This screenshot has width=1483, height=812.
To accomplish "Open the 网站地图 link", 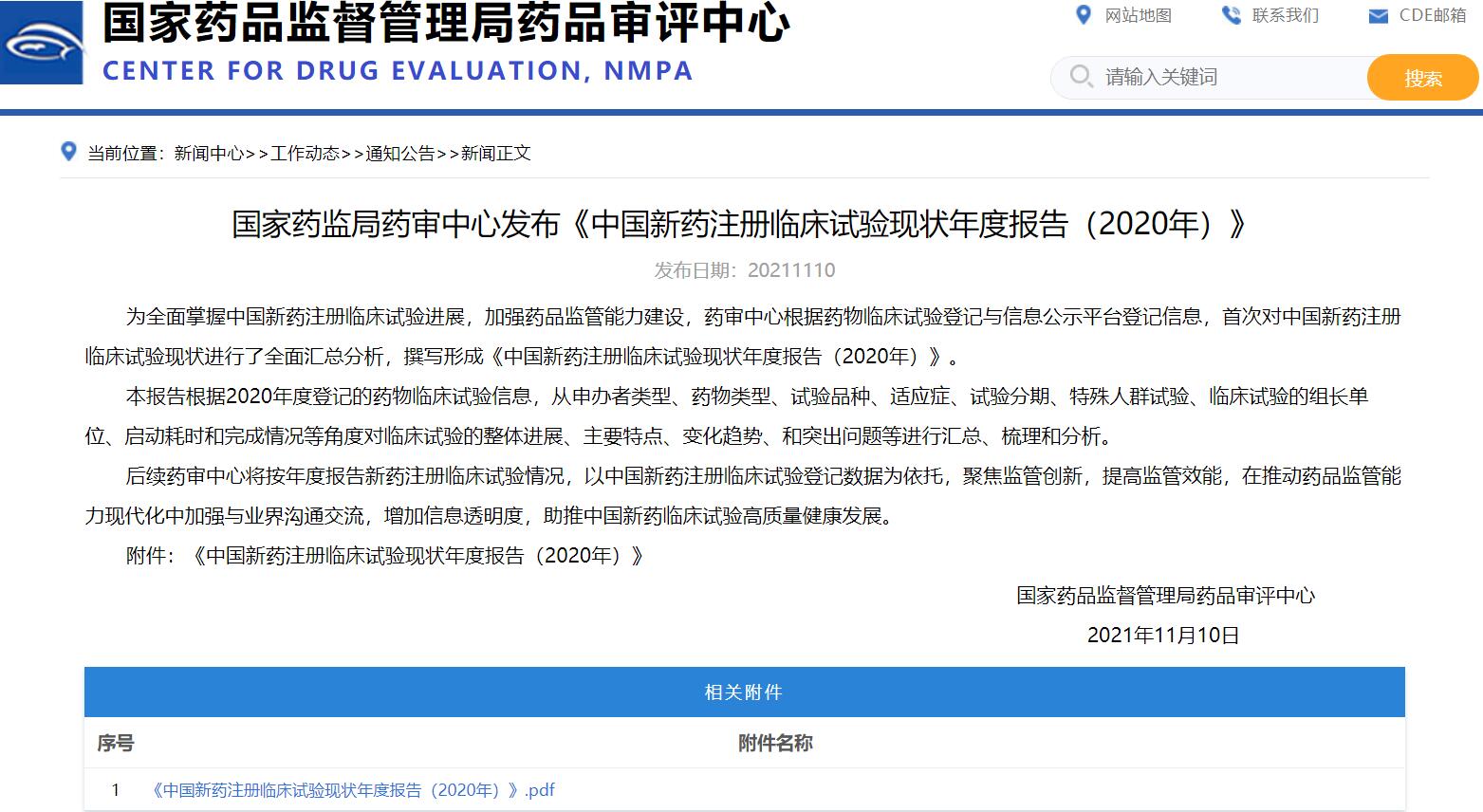I will [1138, 15].
